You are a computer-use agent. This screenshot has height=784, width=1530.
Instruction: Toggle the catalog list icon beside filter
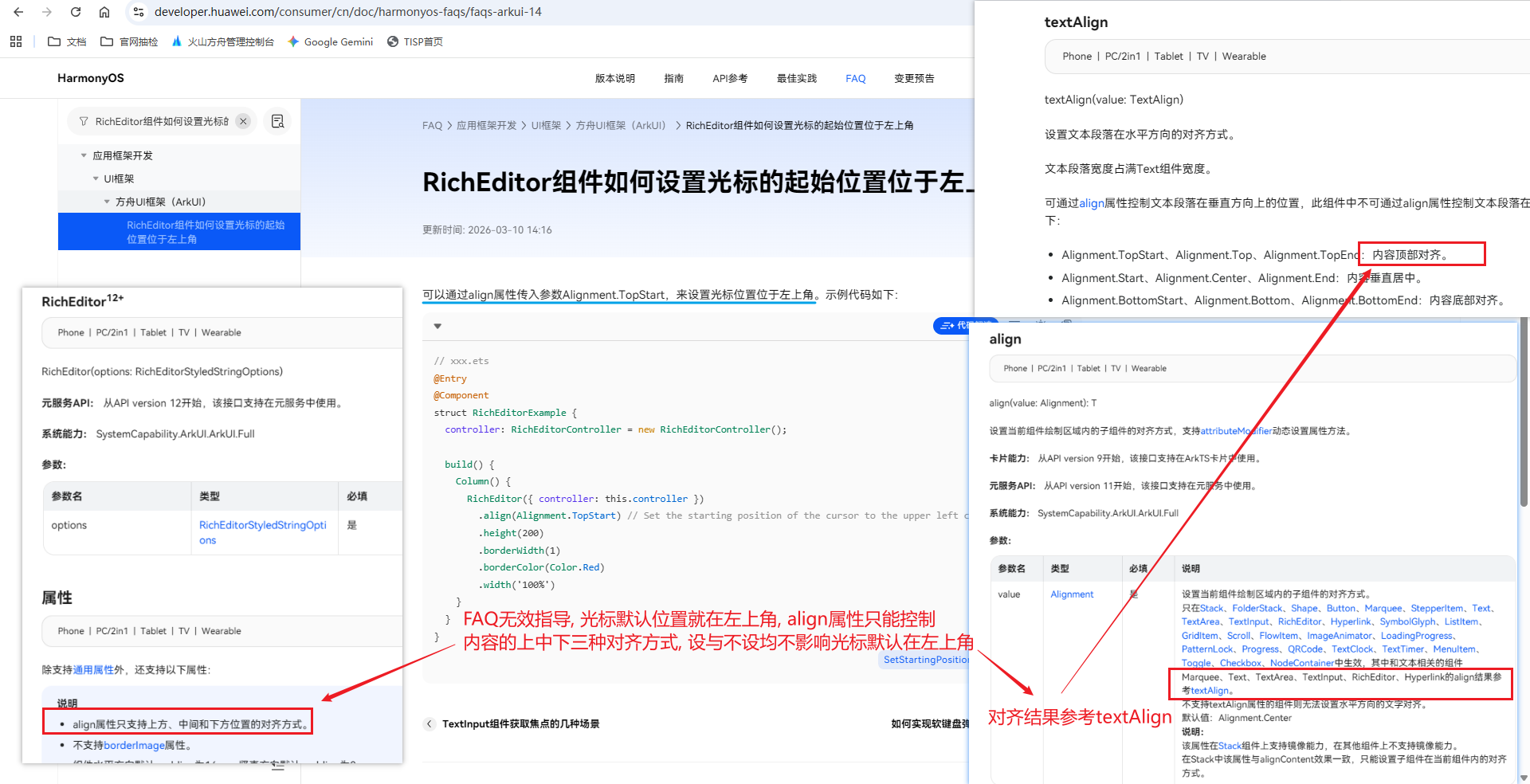pyautogui.click(x=277, y=121)
